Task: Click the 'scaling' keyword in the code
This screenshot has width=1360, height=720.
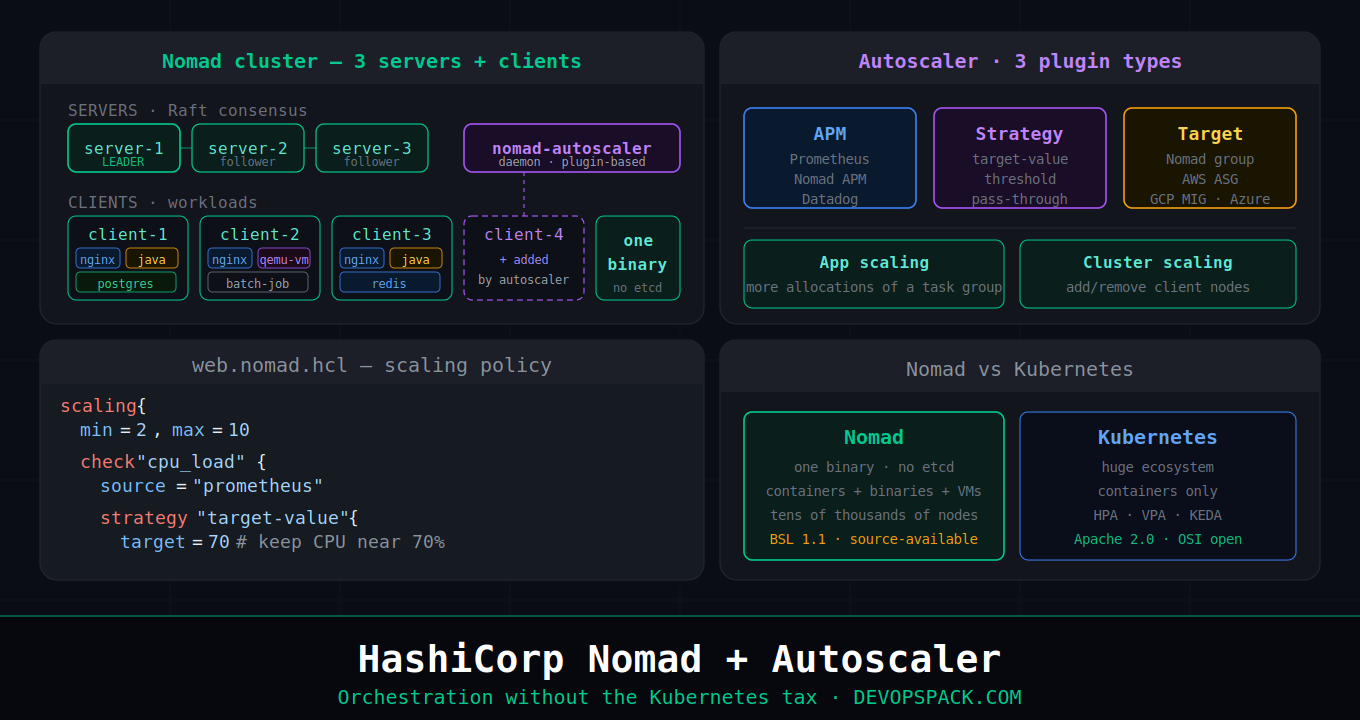Action: coord(98,406)
